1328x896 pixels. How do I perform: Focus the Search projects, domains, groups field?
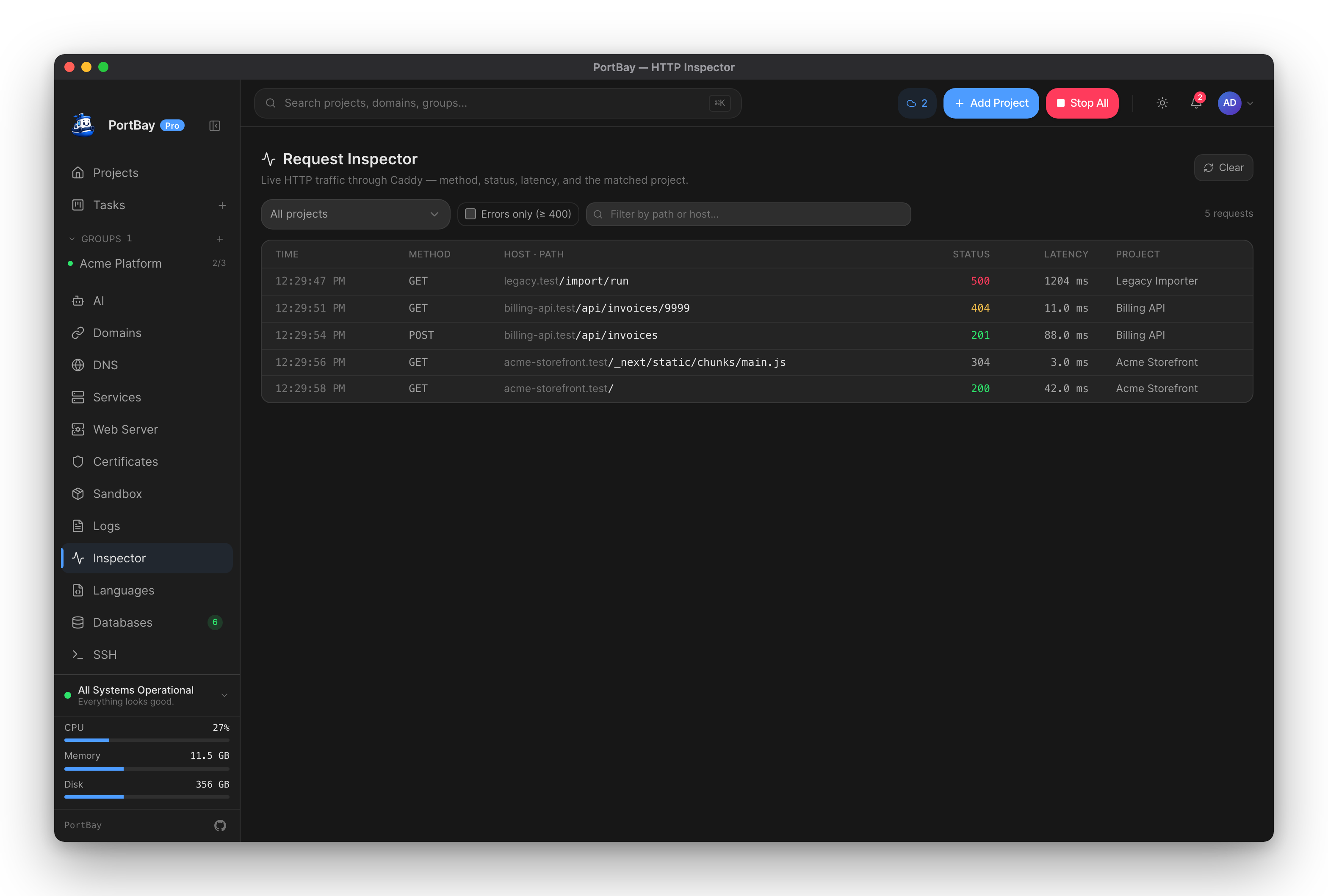(x=498, y=103)
